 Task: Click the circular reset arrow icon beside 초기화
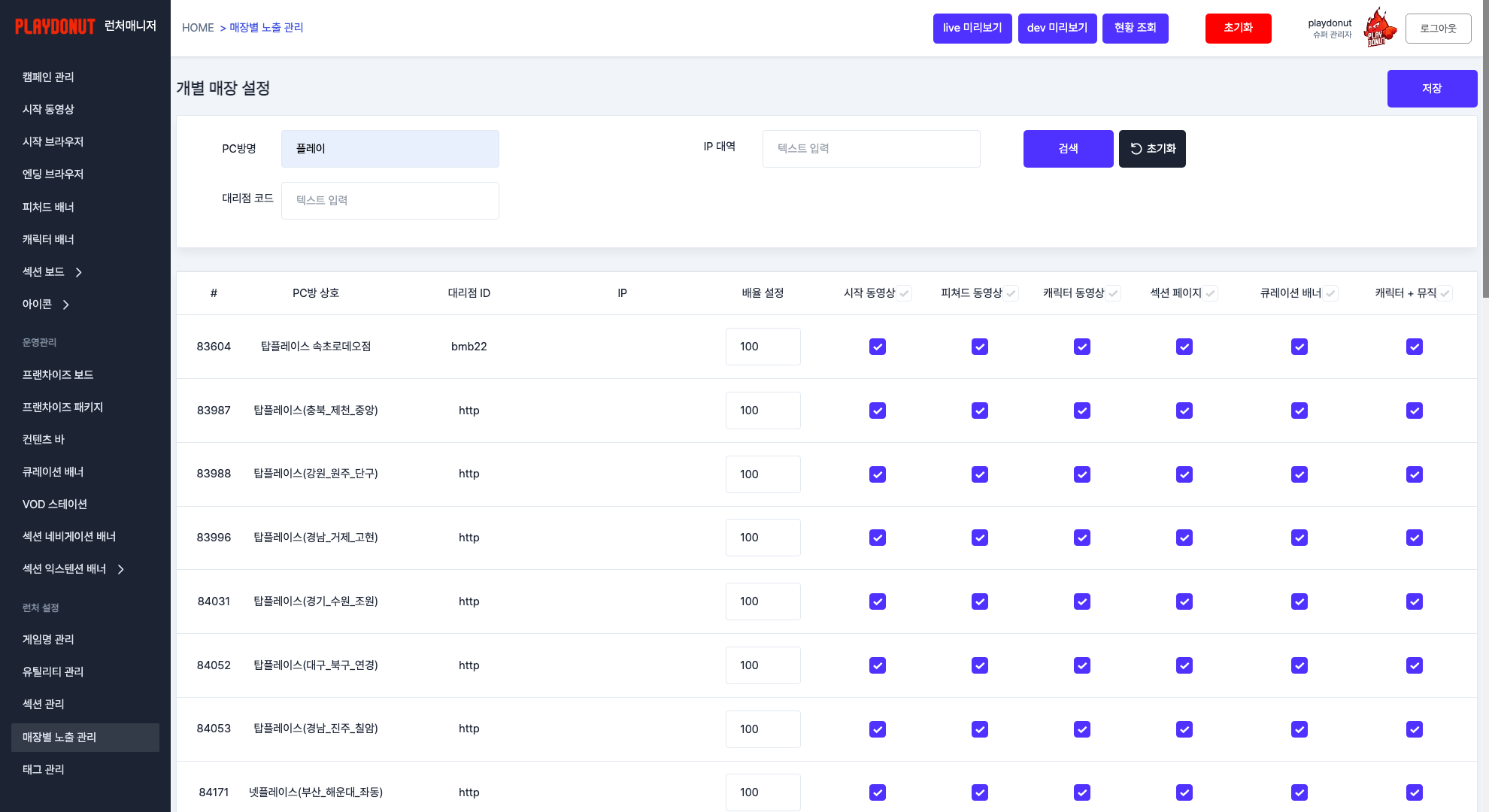point(1135,148)
